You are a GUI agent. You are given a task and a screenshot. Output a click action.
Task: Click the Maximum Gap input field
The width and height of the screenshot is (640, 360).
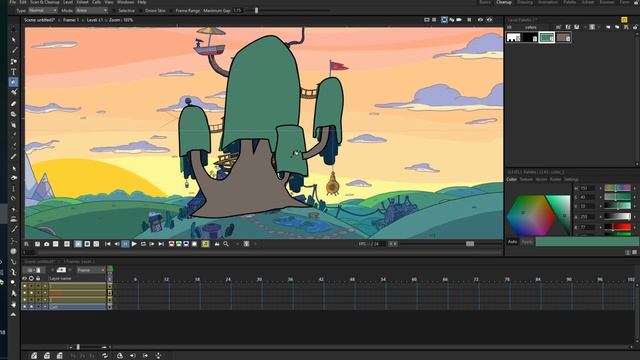pos(238,10)
